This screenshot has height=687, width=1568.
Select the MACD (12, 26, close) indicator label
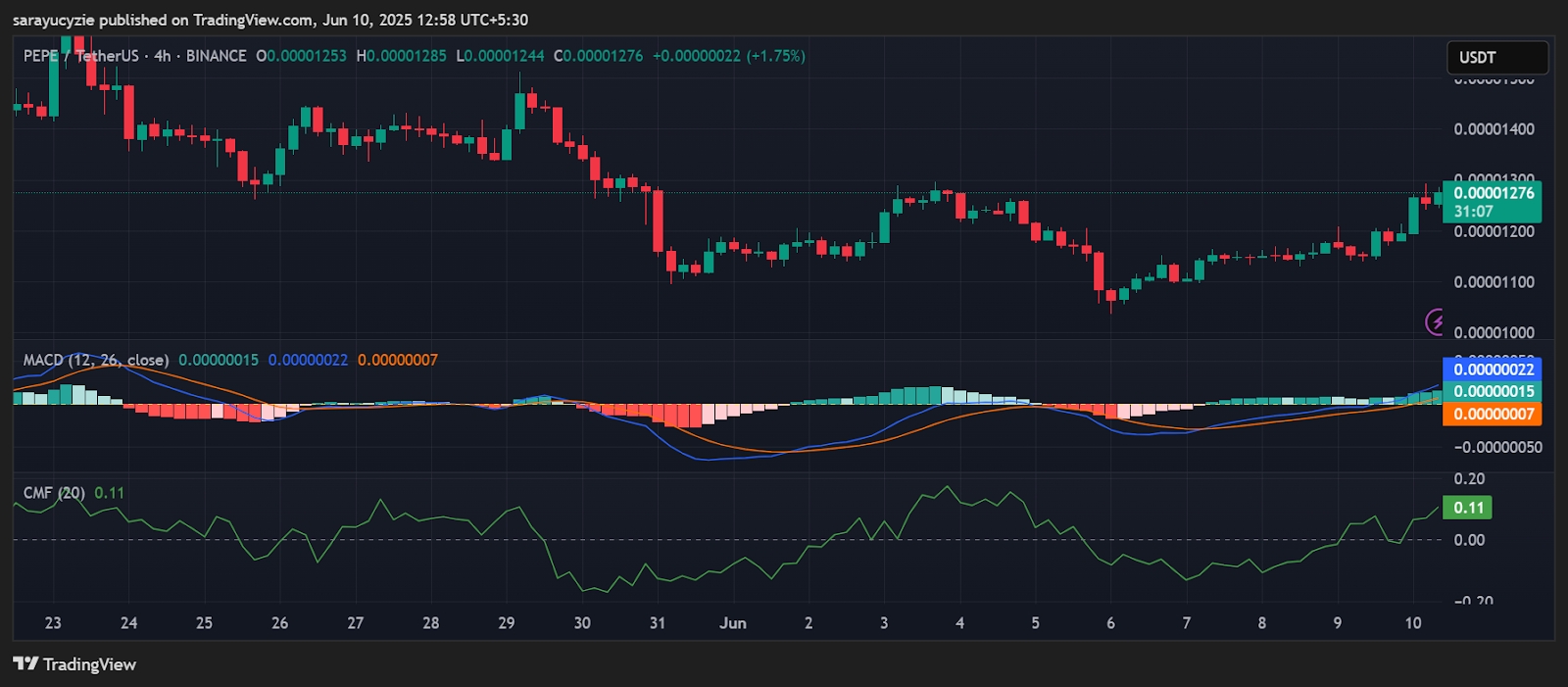pyautogui.click(x=95, y=360)
